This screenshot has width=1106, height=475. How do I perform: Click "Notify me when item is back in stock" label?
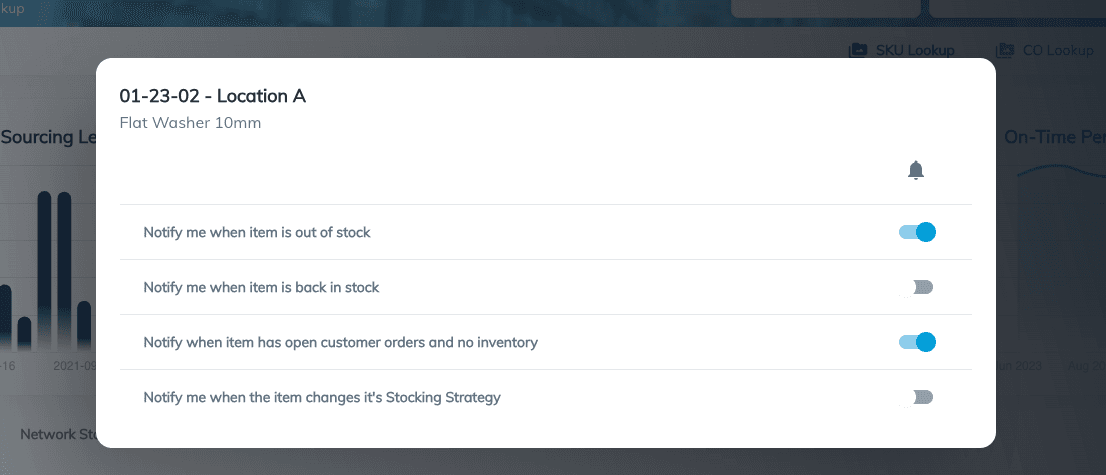(261, 287)
